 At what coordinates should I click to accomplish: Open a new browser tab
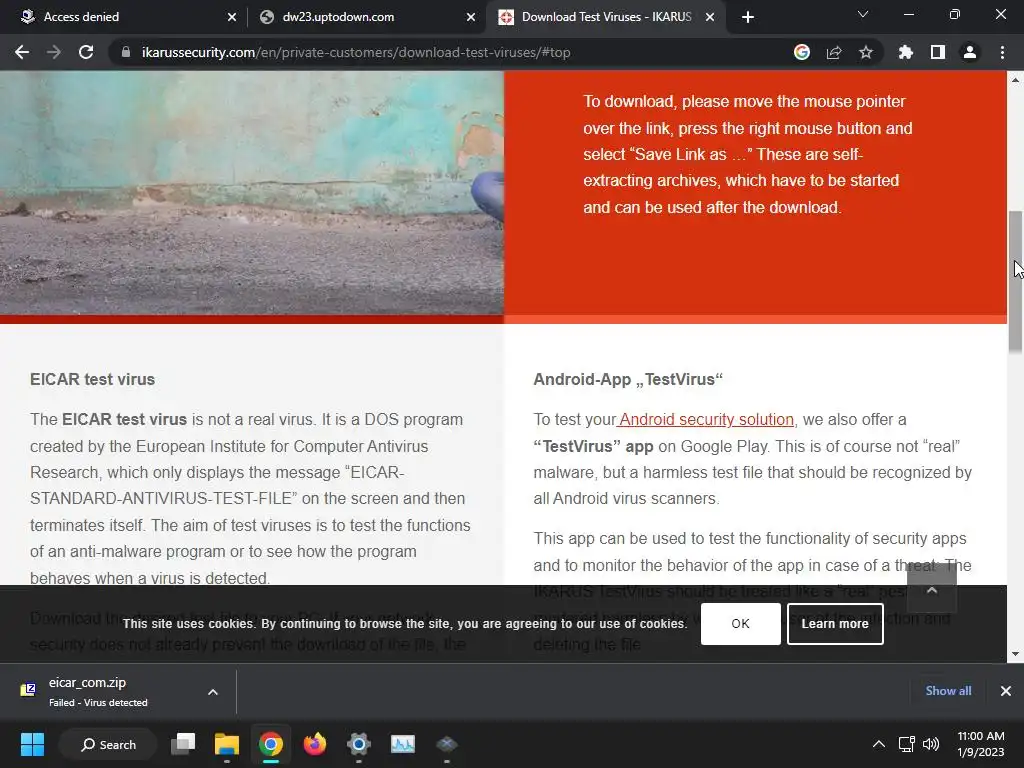pyautogui.click(x=748, y=17)
